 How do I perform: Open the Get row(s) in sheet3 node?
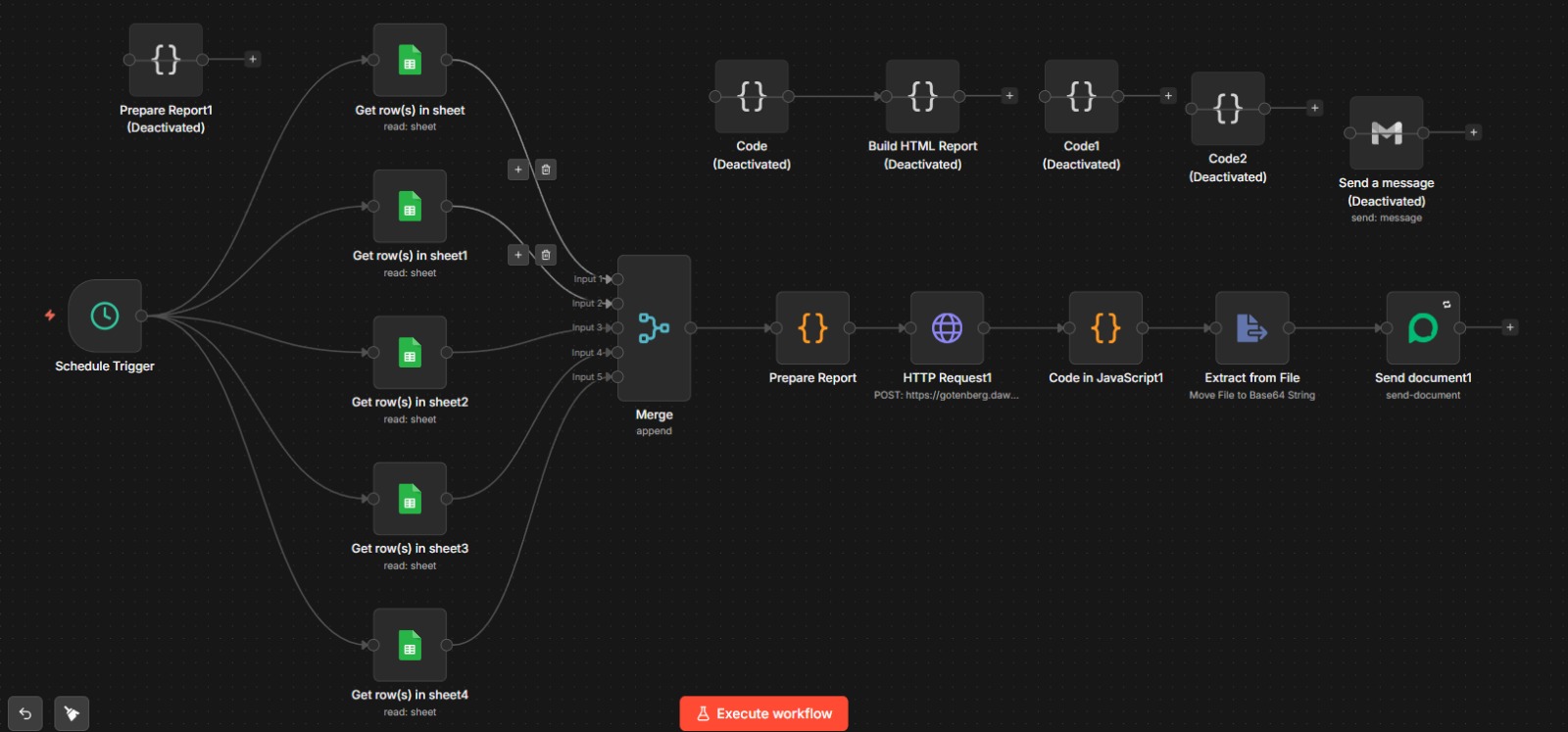tap(410, 499)
